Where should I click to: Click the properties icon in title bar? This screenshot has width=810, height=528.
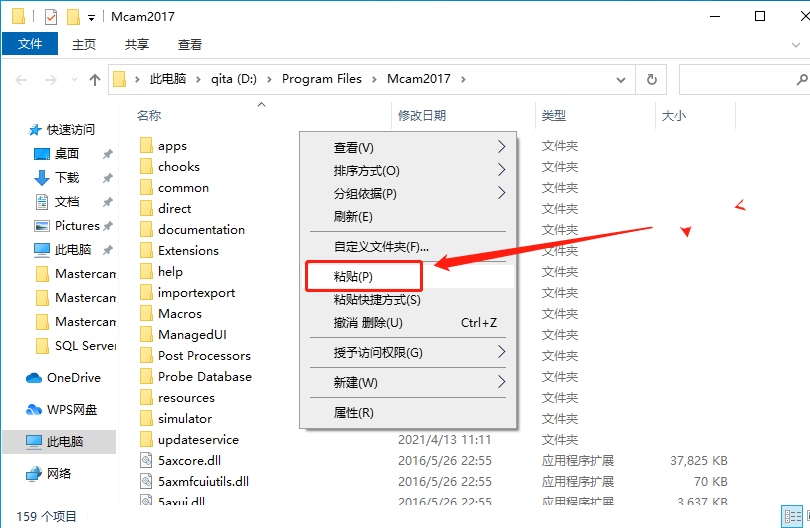(x=51, y=17)
